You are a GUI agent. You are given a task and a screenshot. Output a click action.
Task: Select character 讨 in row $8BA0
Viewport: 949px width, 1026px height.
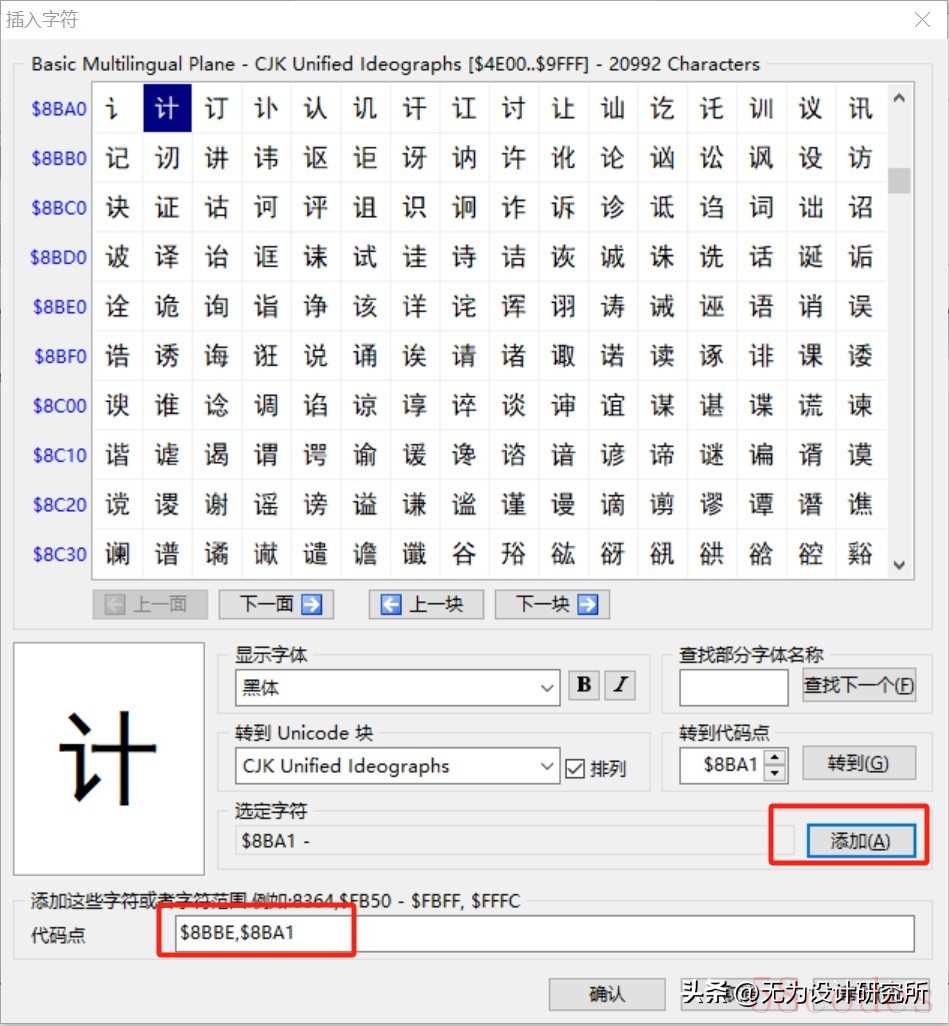(x=514, y=108)
